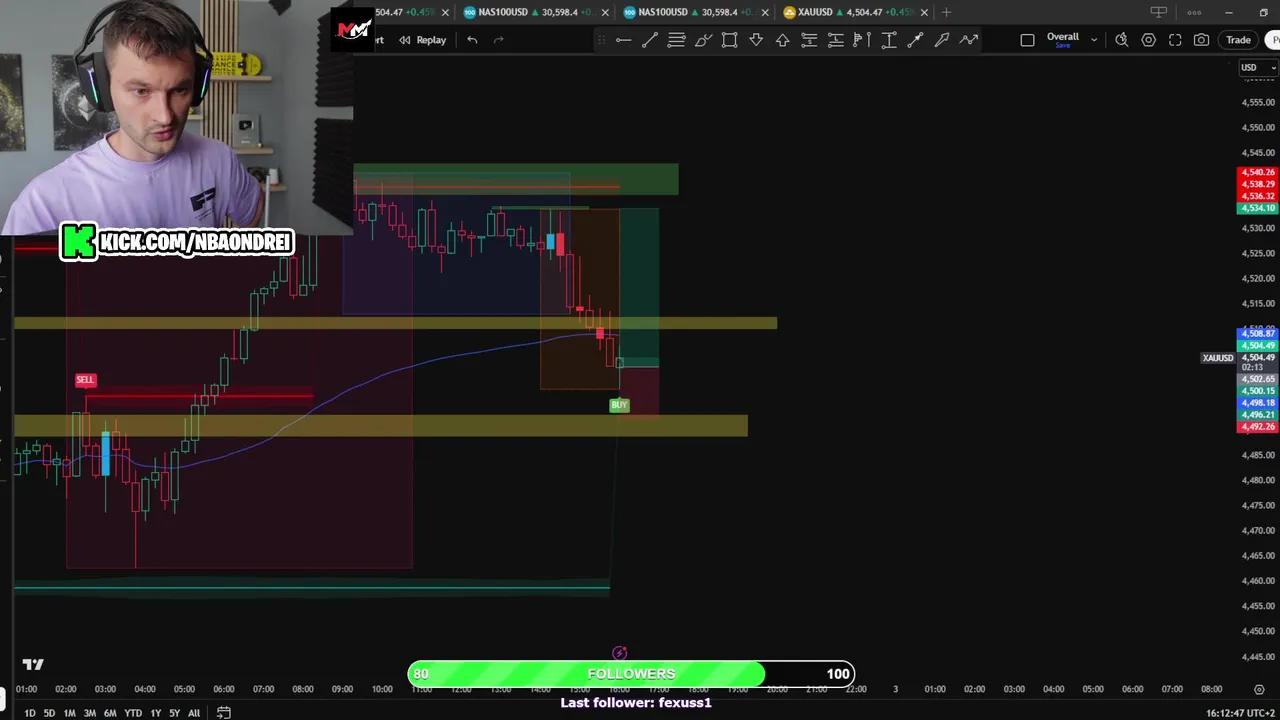Set time range to 5Y
Viewport: 1280px width, 720px height.
click(174, 713)
